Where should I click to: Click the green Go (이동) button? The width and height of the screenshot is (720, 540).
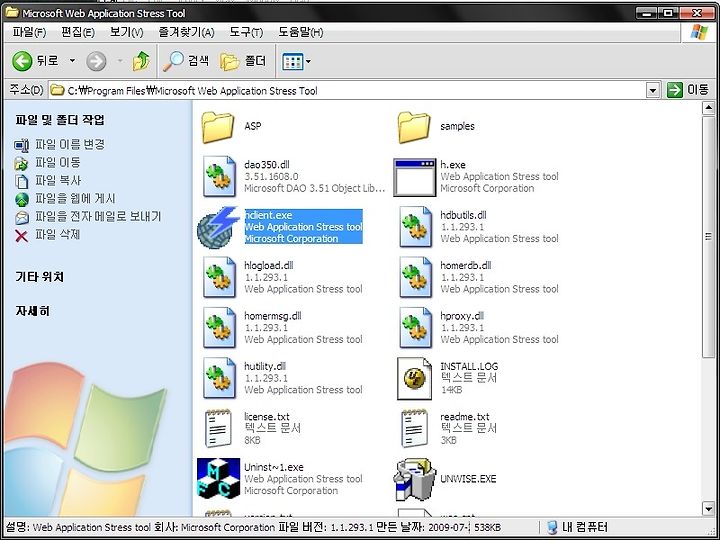click(688, 90)
